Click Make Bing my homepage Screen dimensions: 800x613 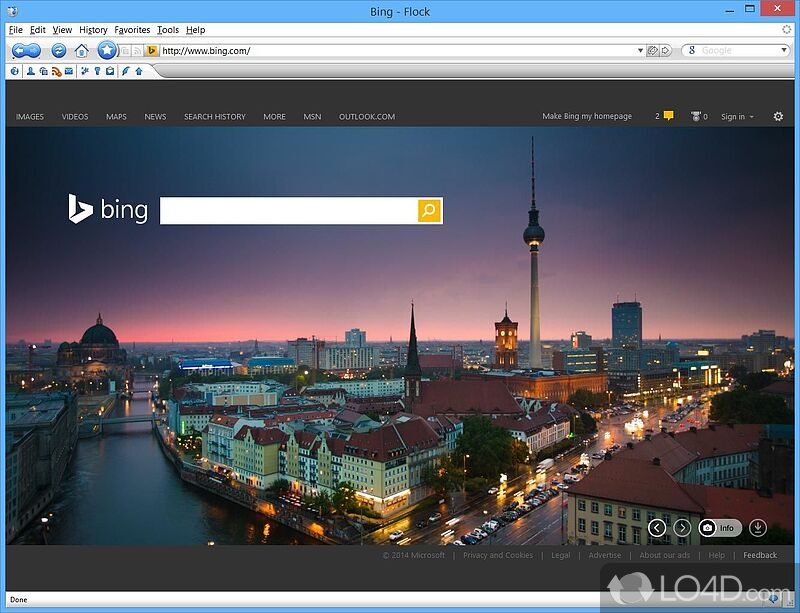587,116
